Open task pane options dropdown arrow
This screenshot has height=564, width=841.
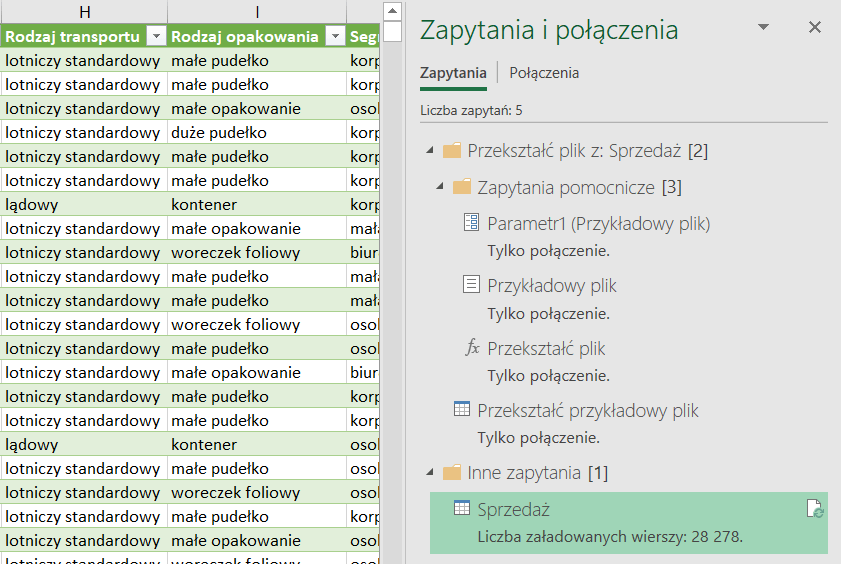764,28
